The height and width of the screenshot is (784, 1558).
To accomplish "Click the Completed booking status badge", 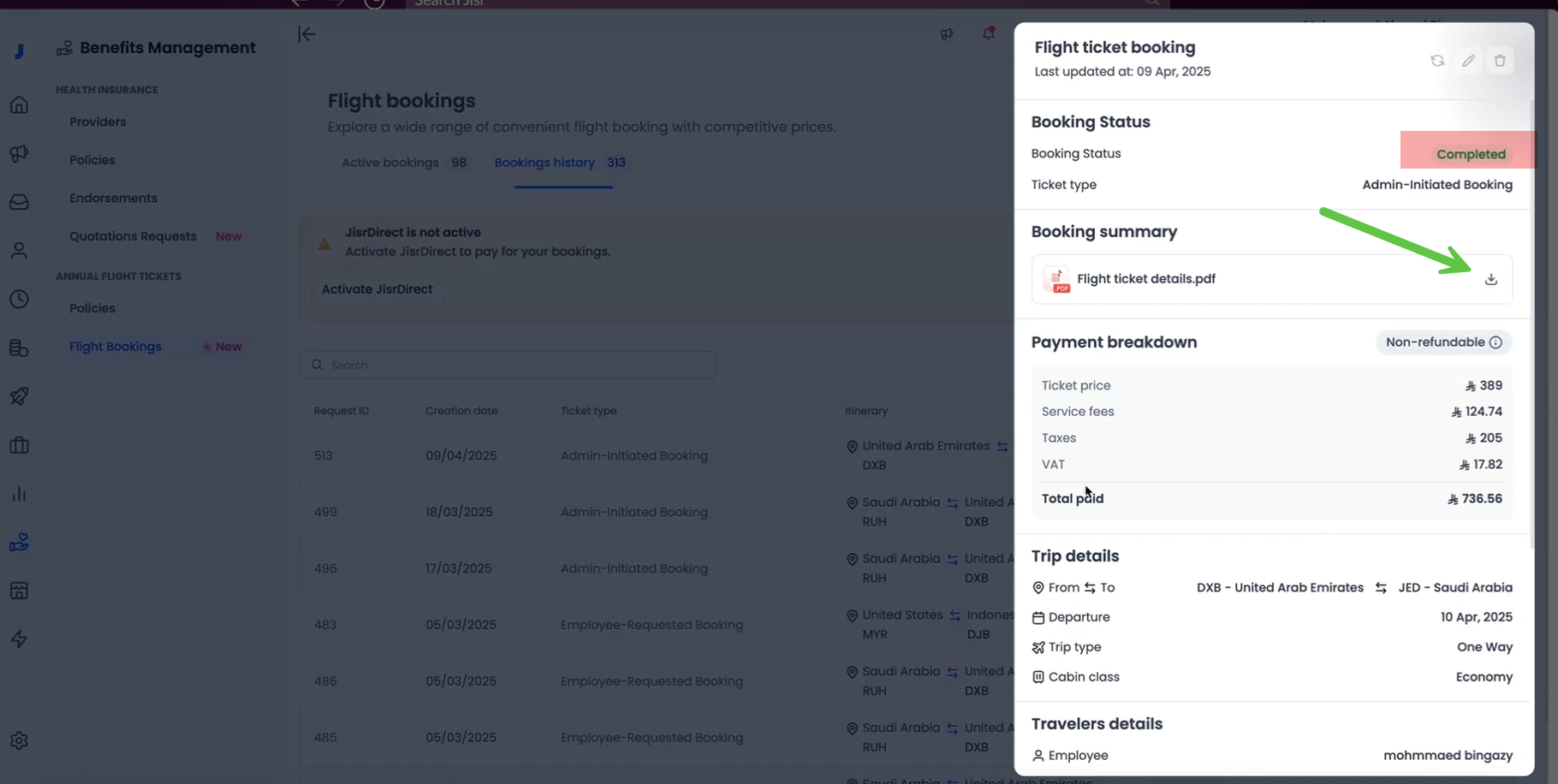I will coord(1470,154).
